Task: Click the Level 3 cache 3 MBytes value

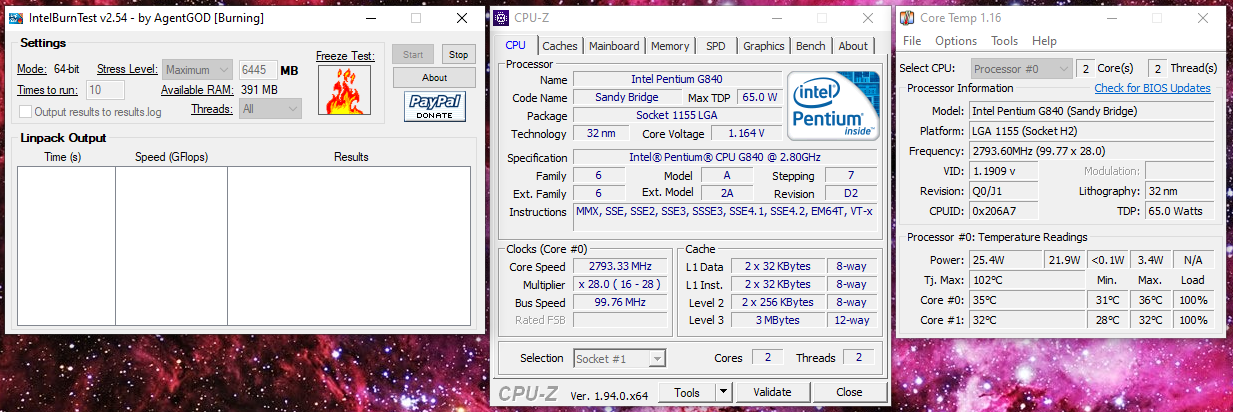Action: 779,320
